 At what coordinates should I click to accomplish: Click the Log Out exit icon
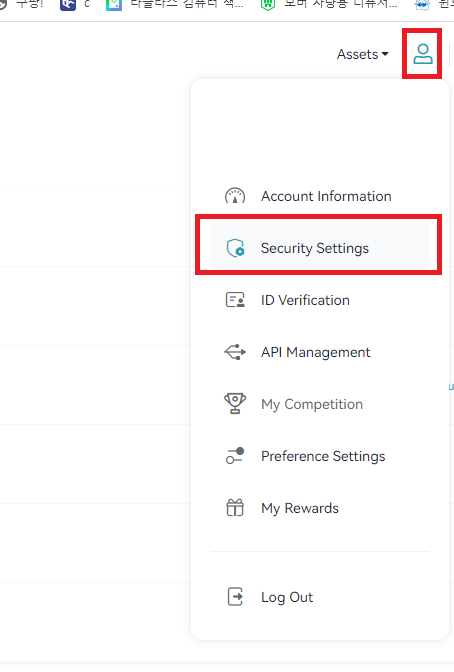235,597
